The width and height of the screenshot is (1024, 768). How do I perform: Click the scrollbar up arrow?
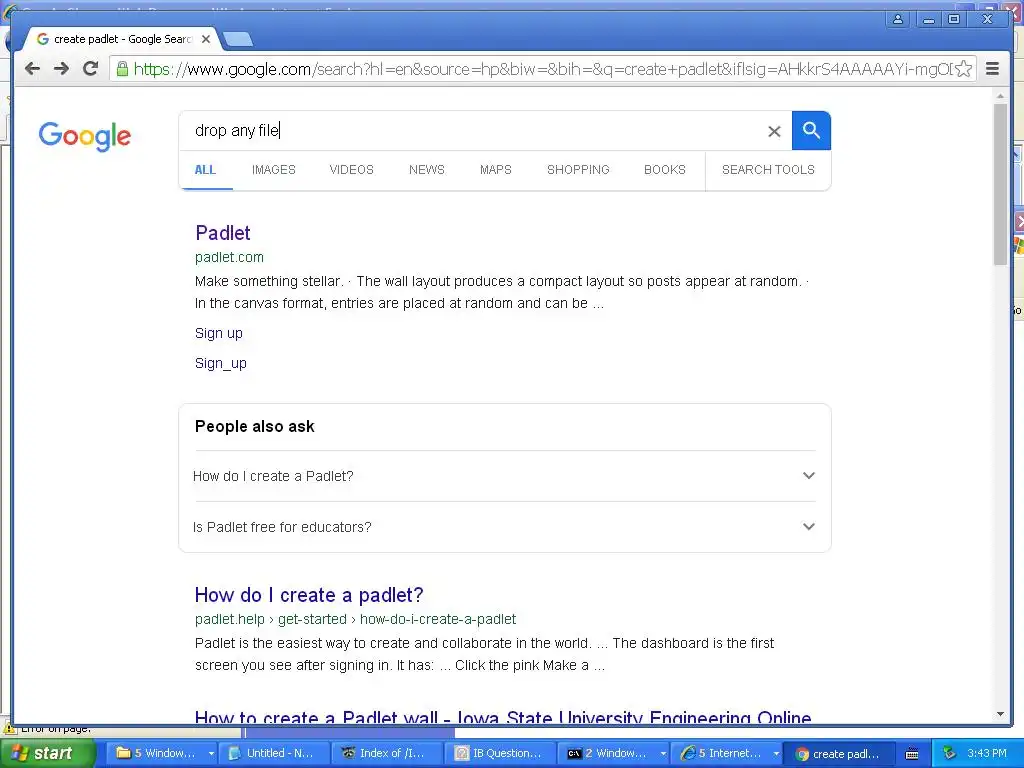click(x=1000, y=96)
